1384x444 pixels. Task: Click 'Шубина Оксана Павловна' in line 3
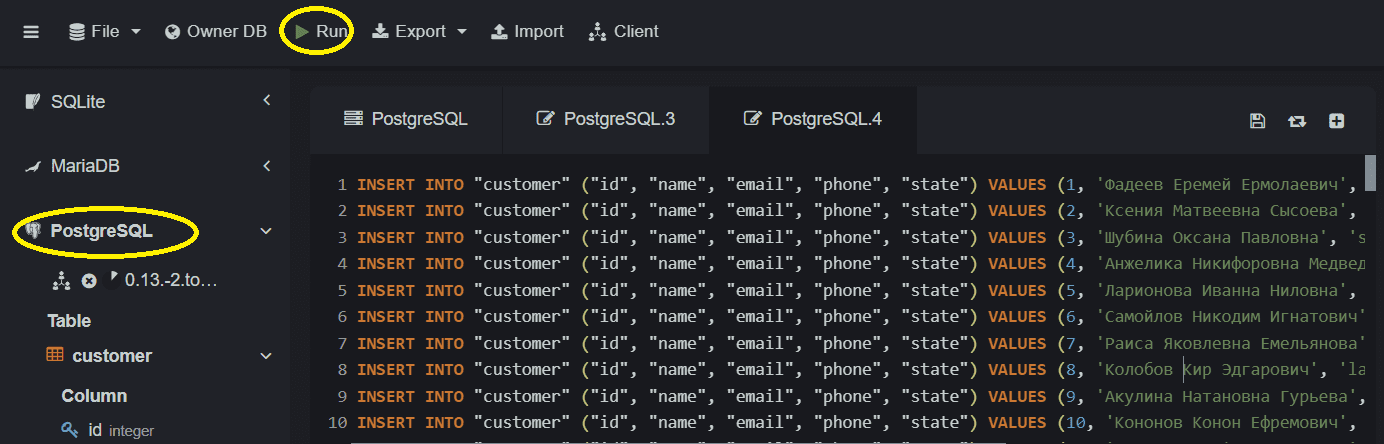tap(1214, 237)
